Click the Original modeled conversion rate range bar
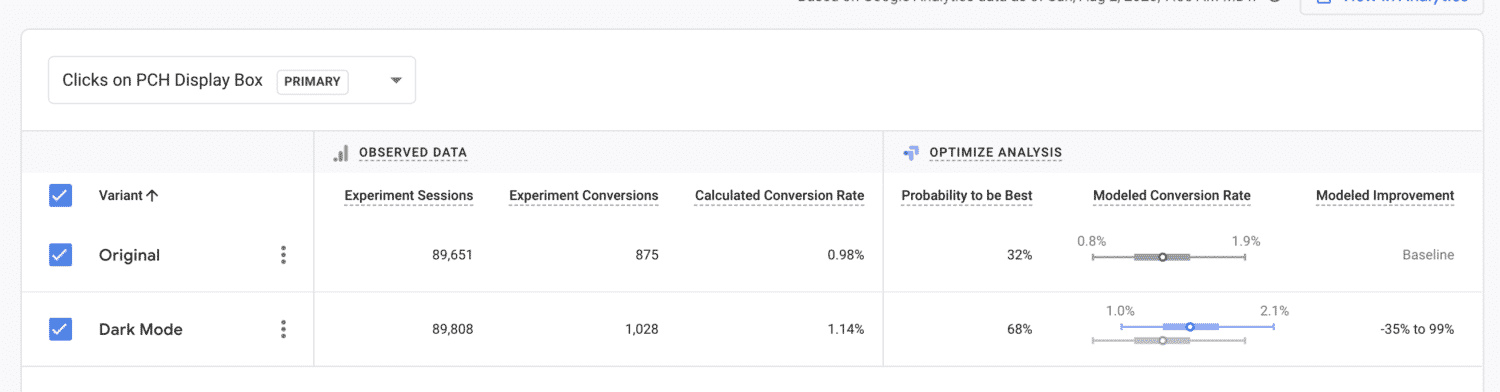Image resolution: width=1500 pixels, height=392 pixels. [x=1169, y=257]
